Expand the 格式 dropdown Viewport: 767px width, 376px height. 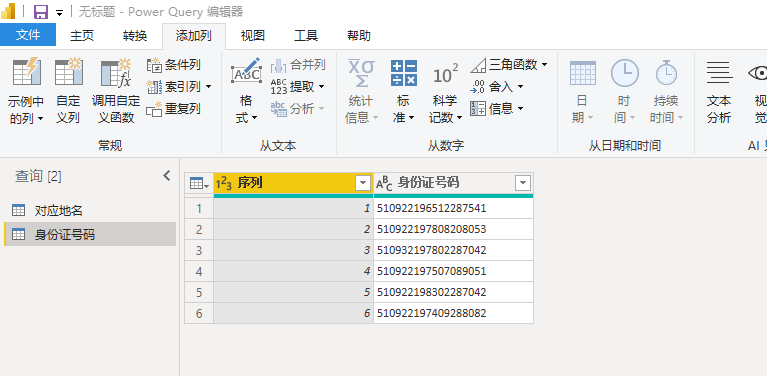tap(254, 118)
